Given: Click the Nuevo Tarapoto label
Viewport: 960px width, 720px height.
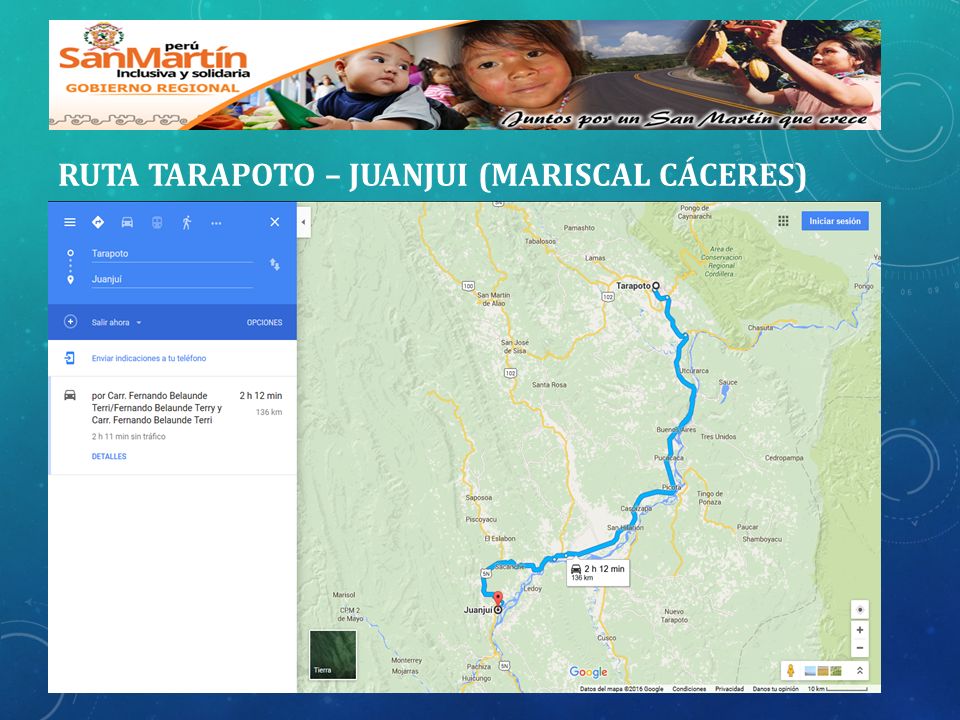Looking at the screenshot, I should click(x=674, y=615).
